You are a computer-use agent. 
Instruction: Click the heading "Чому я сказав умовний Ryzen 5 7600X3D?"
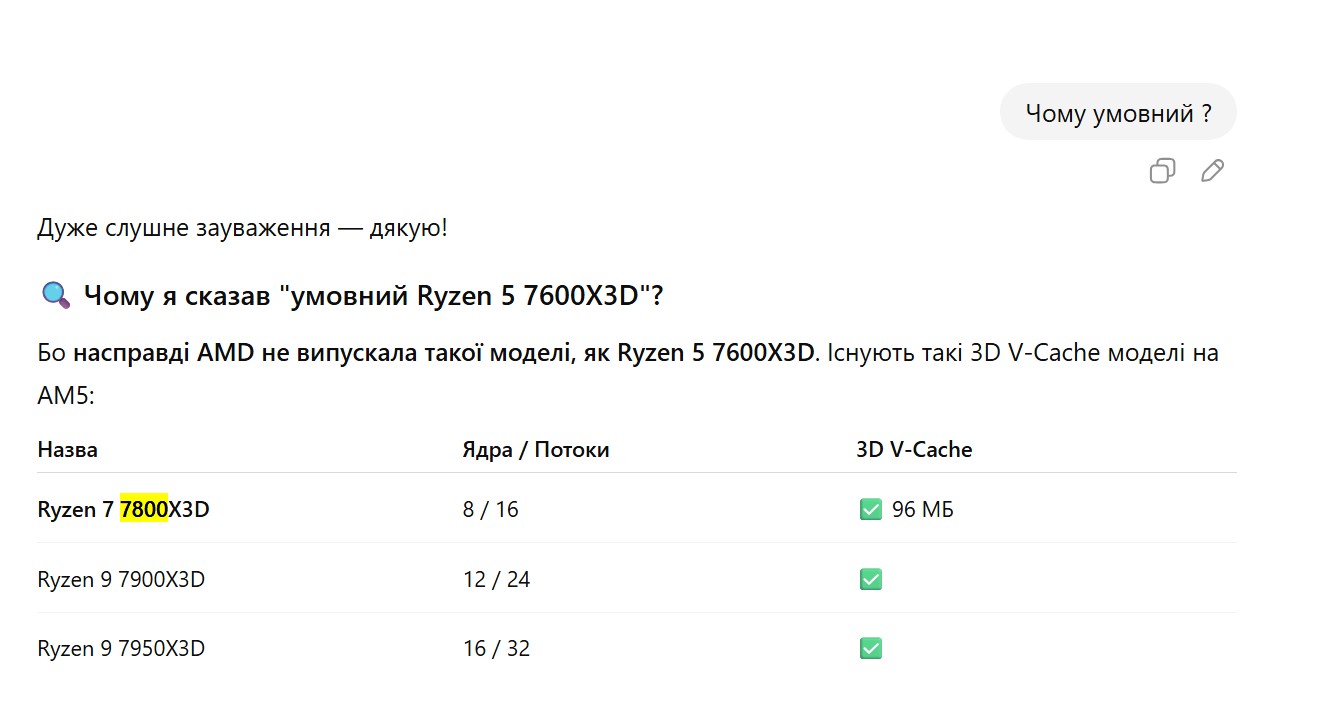[374, 296]
